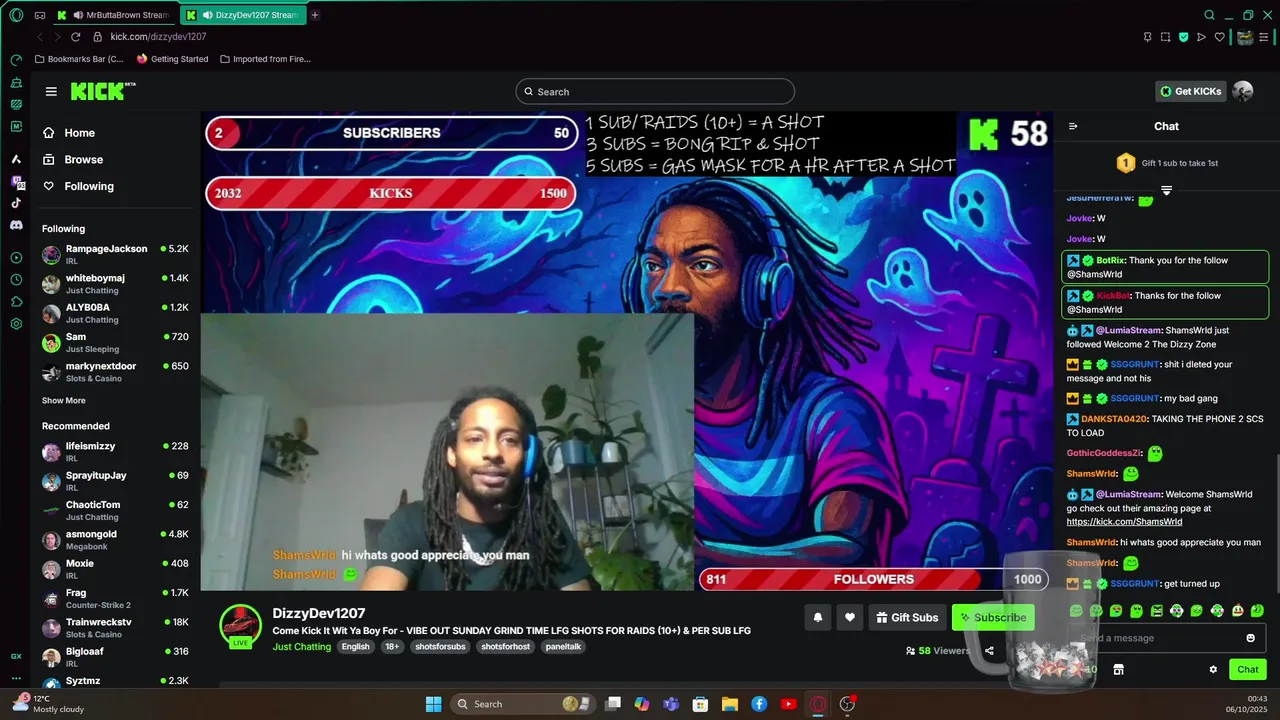Open asmongold channel in Recommended
This screenshot has height=720, width=1280.
115,540
